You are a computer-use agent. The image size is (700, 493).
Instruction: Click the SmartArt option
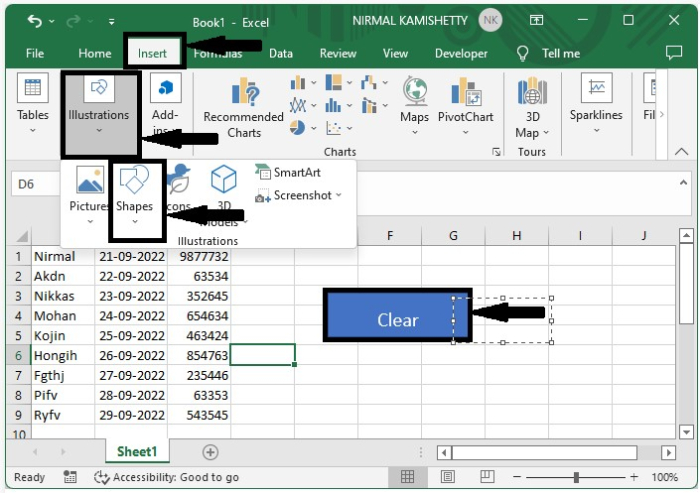point(288,172)
